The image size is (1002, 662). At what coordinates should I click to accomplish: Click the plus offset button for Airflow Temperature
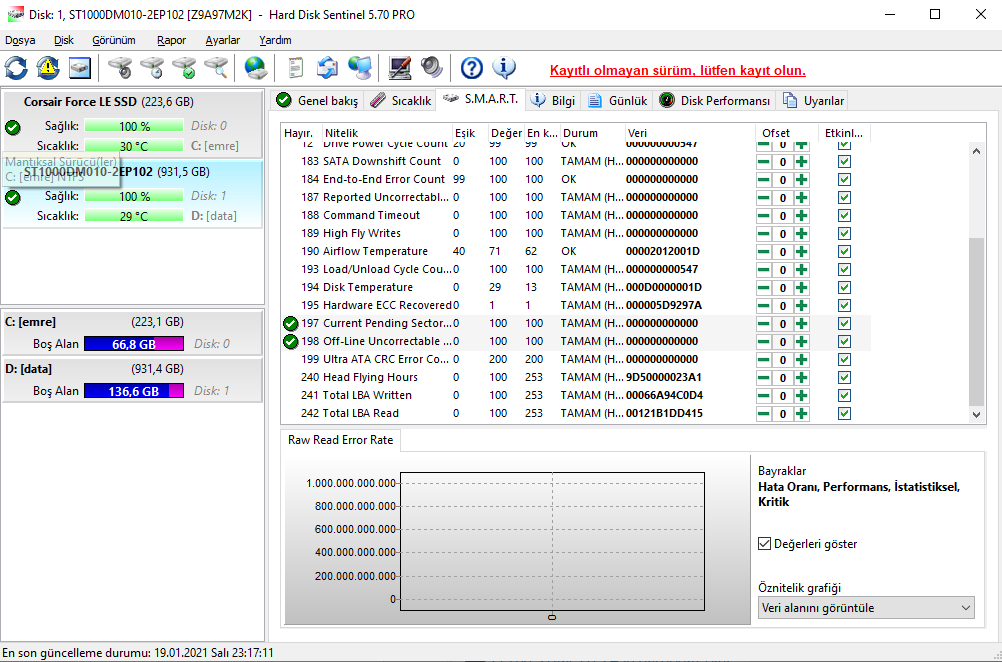coord(801,252)
